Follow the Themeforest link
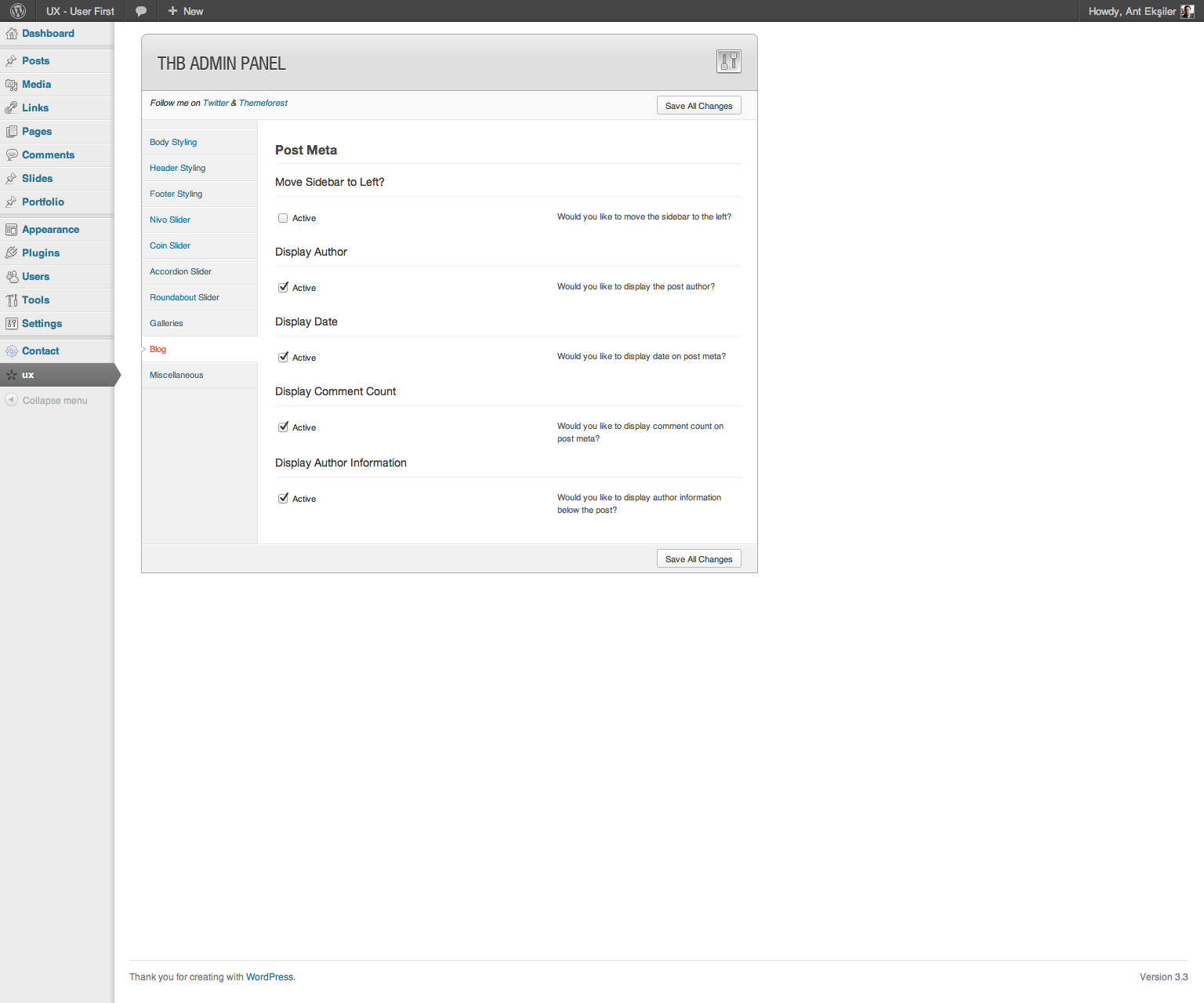This screenshot has width=1204, height=1003. pos(263,103)
